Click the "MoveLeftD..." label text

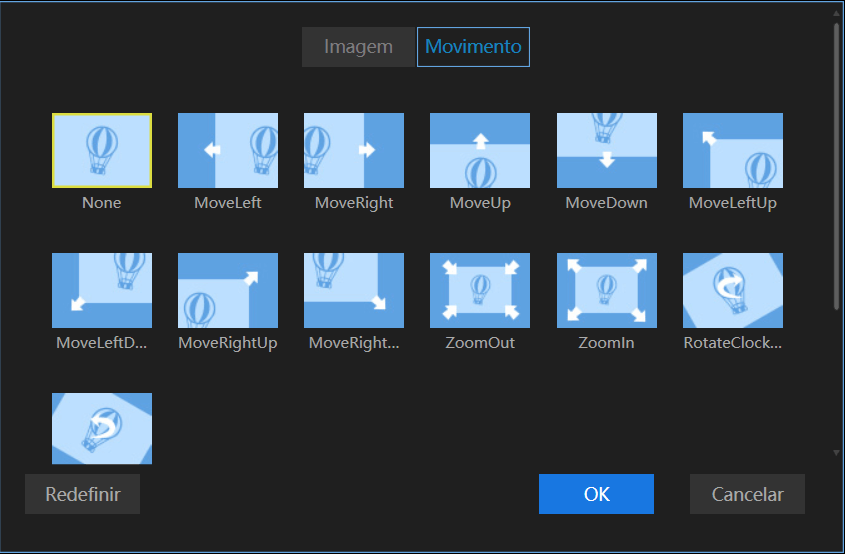coord(102,343)
